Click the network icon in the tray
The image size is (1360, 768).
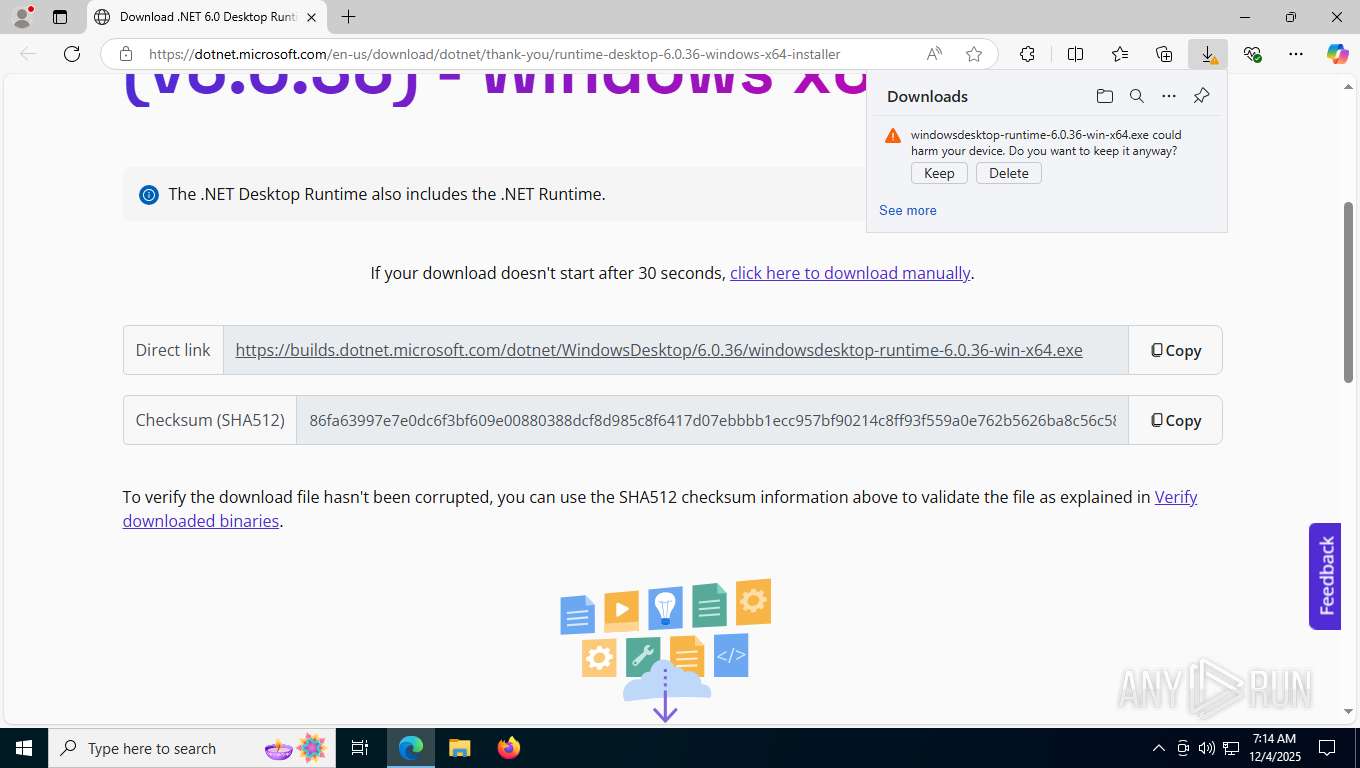(1231, 748)
